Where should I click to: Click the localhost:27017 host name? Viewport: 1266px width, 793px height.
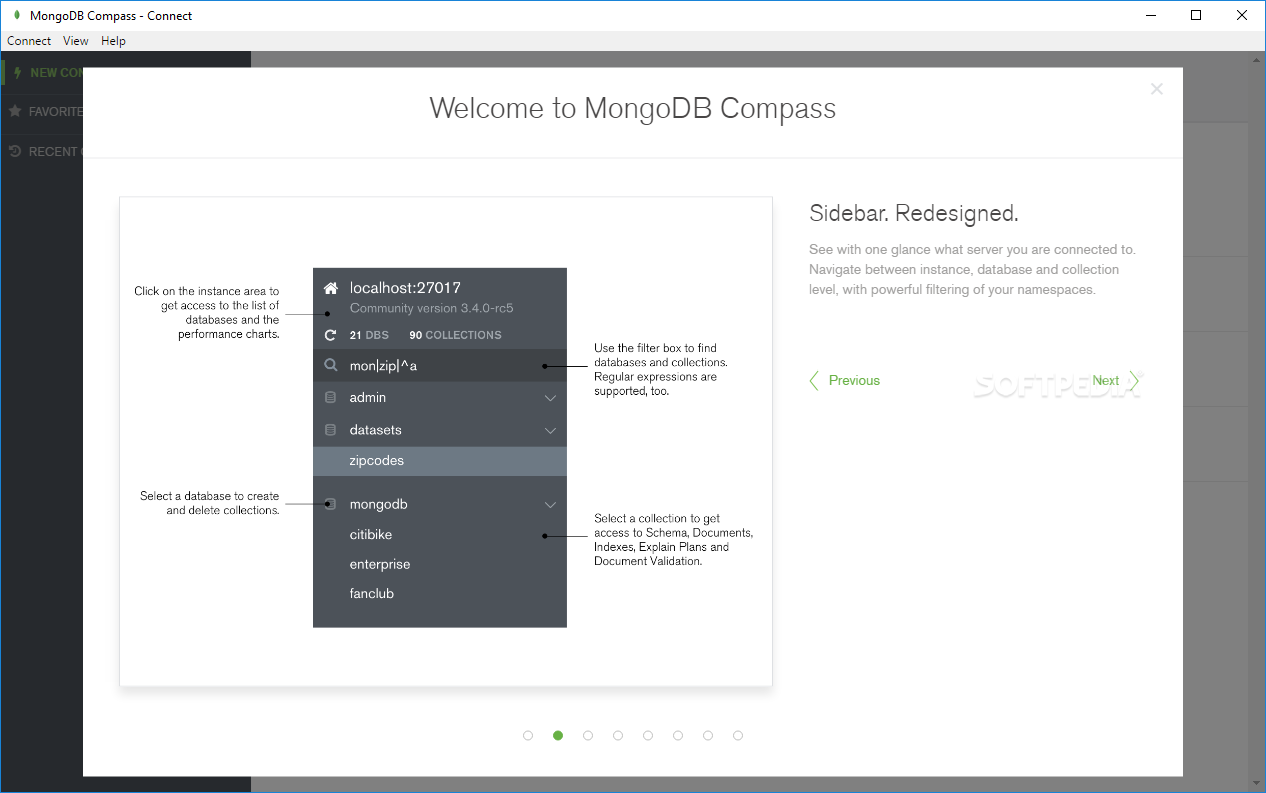click(405, 288)
